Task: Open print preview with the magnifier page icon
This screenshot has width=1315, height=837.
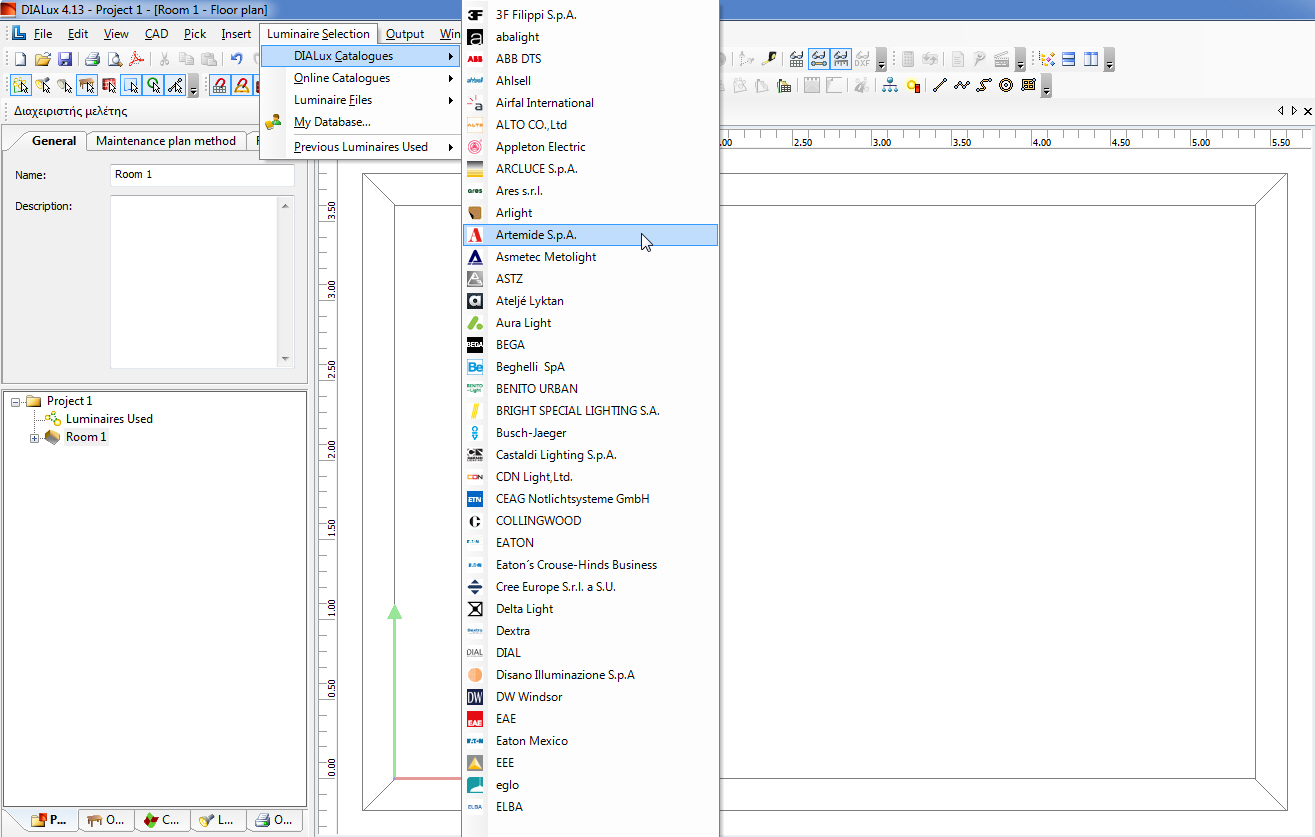Action: pos(115,59)
